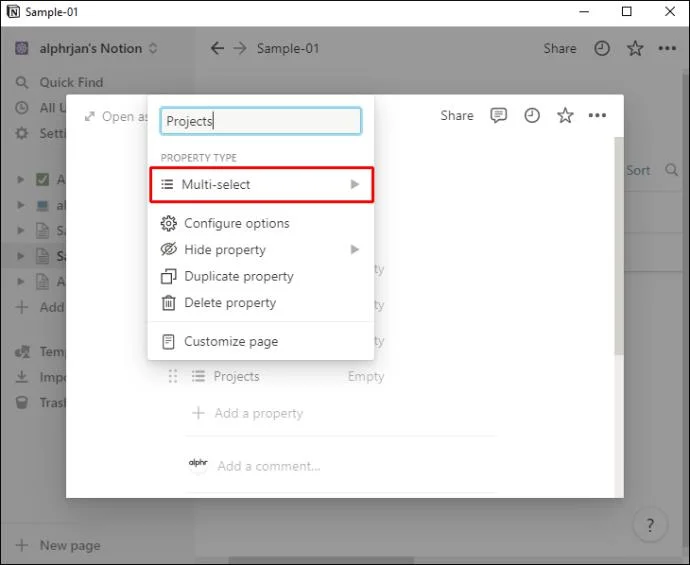The image size is (690, 565).
Task: Click the Configure options gear icon
Action: coord(168,224)
